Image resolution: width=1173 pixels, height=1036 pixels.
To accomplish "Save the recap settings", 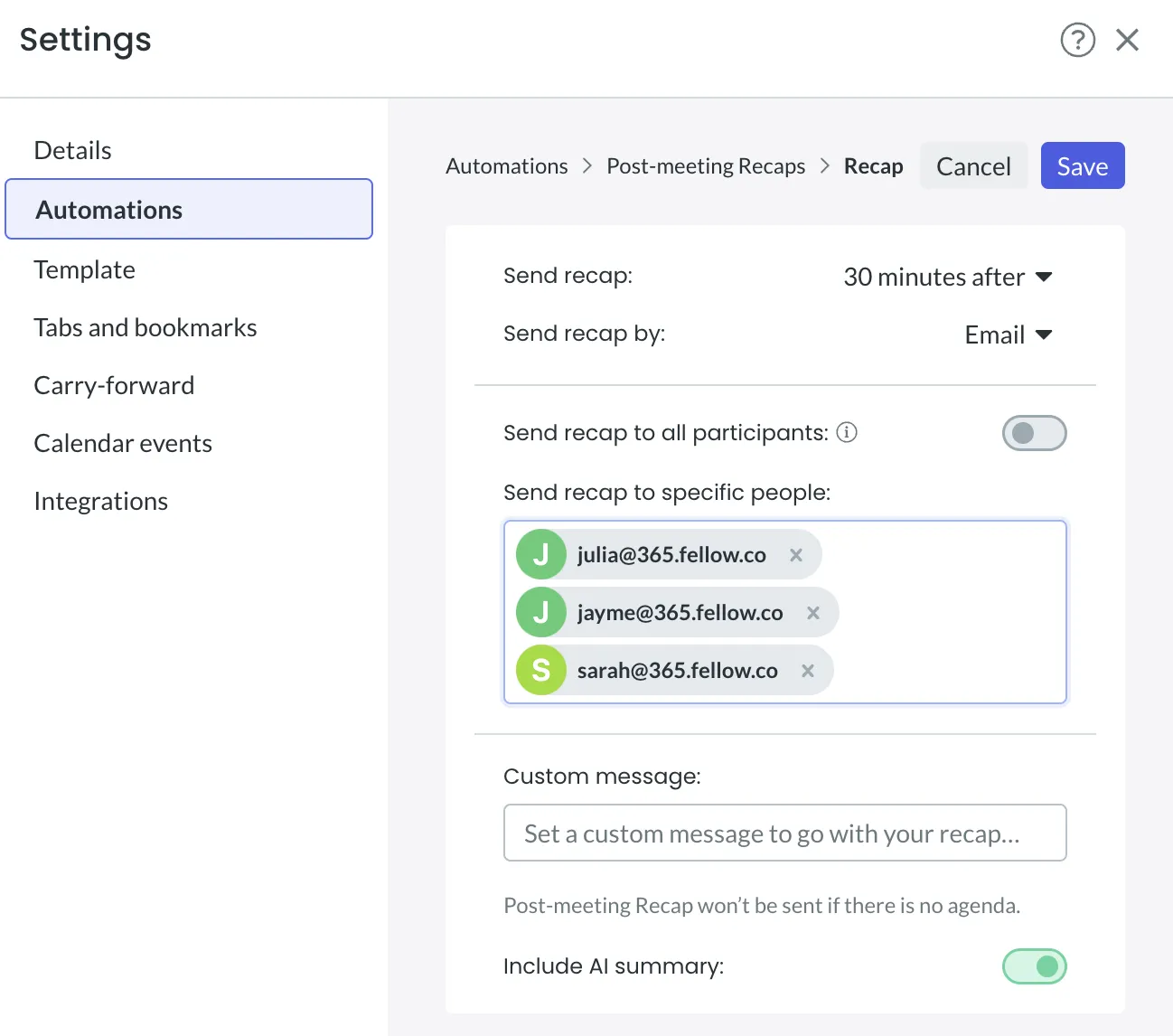I will tap(1082, 166).
